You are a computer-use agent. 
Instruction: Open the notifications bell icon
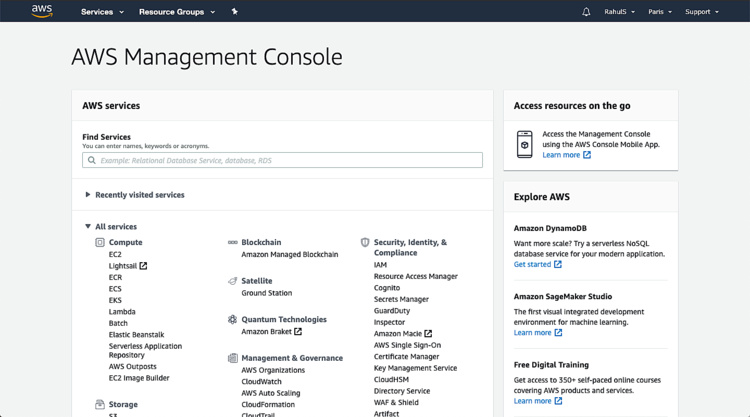click(586, 12)
